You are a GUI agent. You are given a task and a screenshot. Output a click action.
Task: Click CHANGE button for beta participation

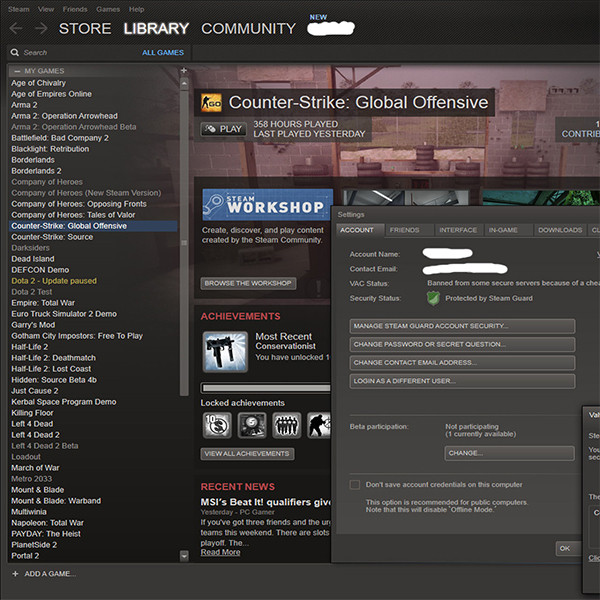[x=509, y=453]
